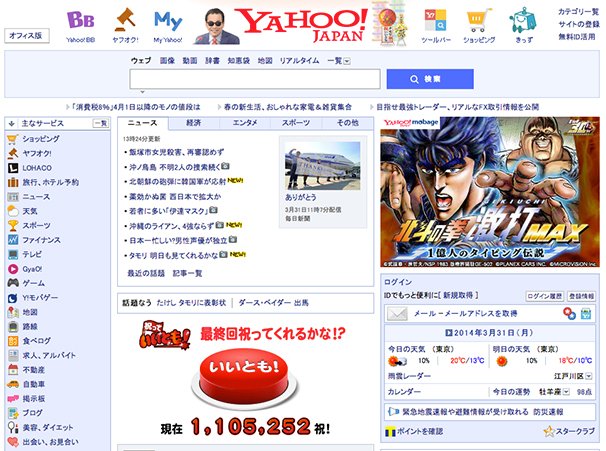606x451 pixels.
Task: Click the real estate house icon in sidebar
Action: tap(13, 369)
